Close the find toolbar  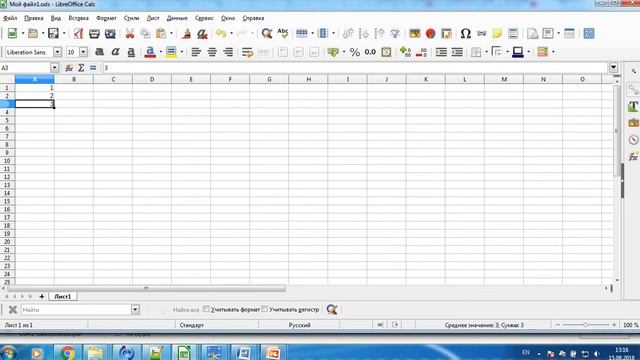pos(13,309)
